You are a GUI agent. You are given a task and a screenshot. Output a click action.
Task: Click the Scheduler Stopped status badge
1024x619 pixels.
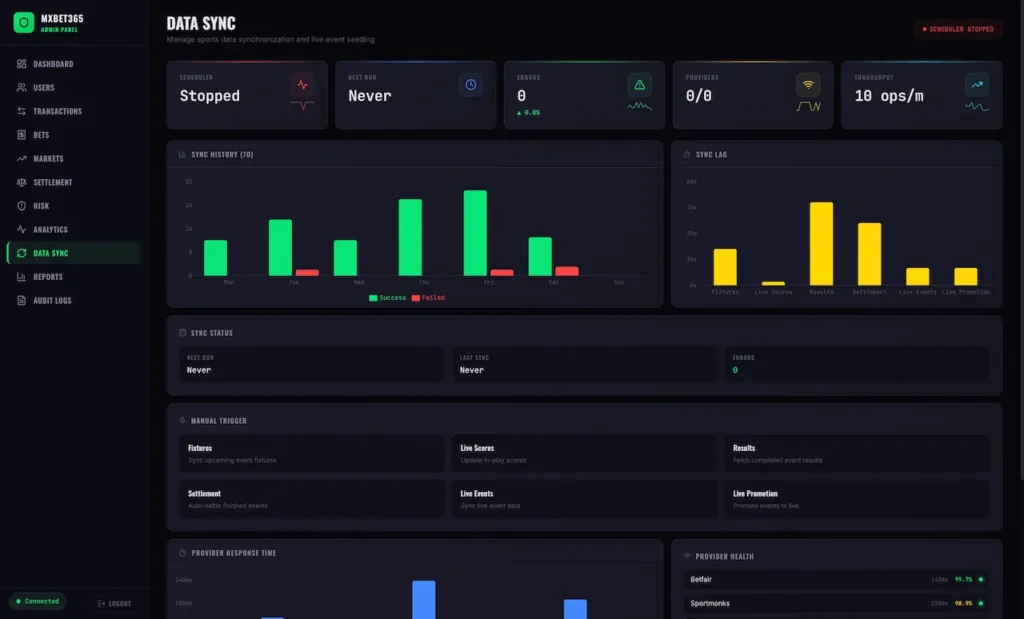coord(958,29)
